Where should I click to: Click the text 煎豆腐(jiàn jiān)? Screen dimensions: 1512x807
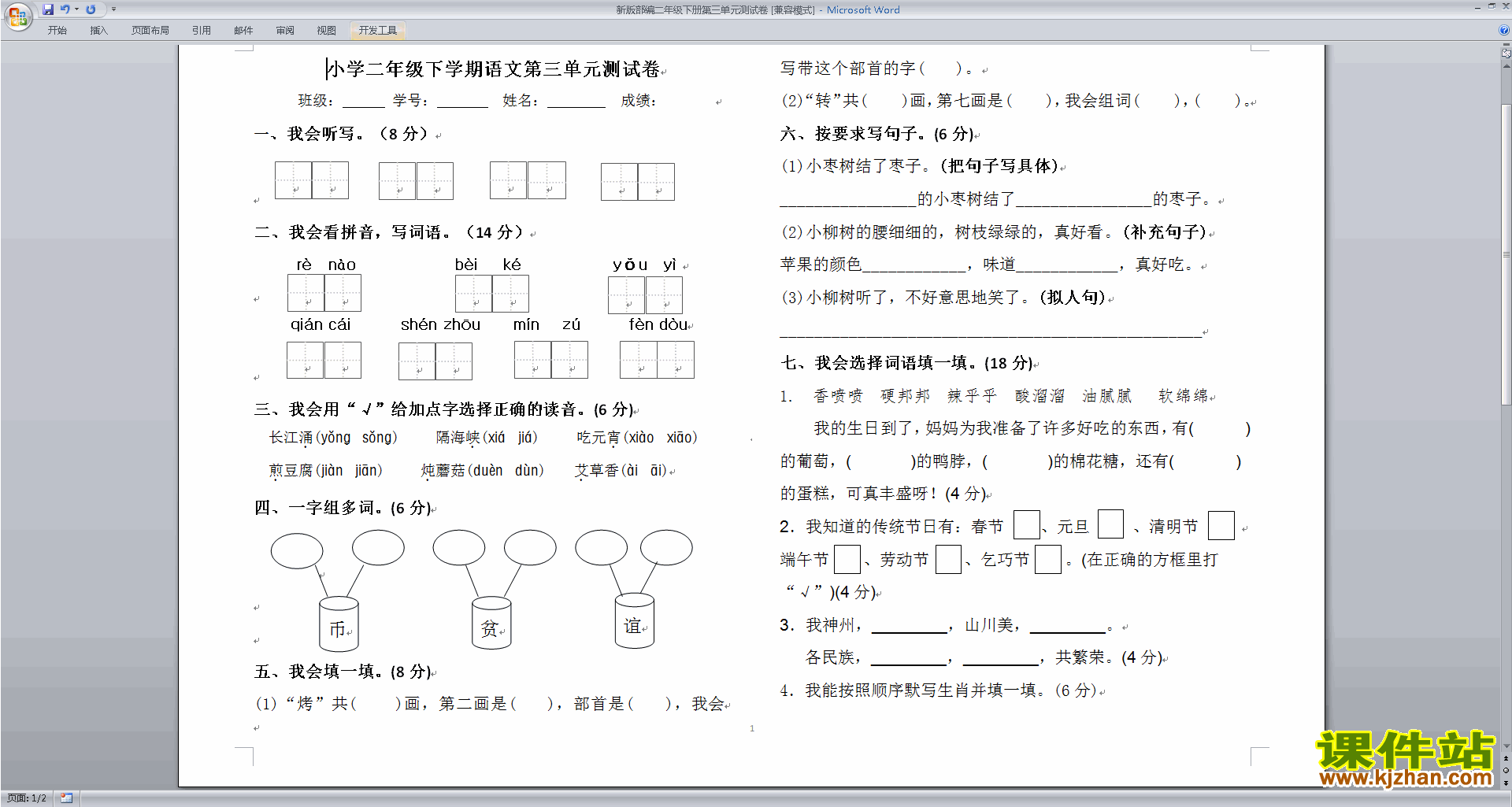pos(325,471)
